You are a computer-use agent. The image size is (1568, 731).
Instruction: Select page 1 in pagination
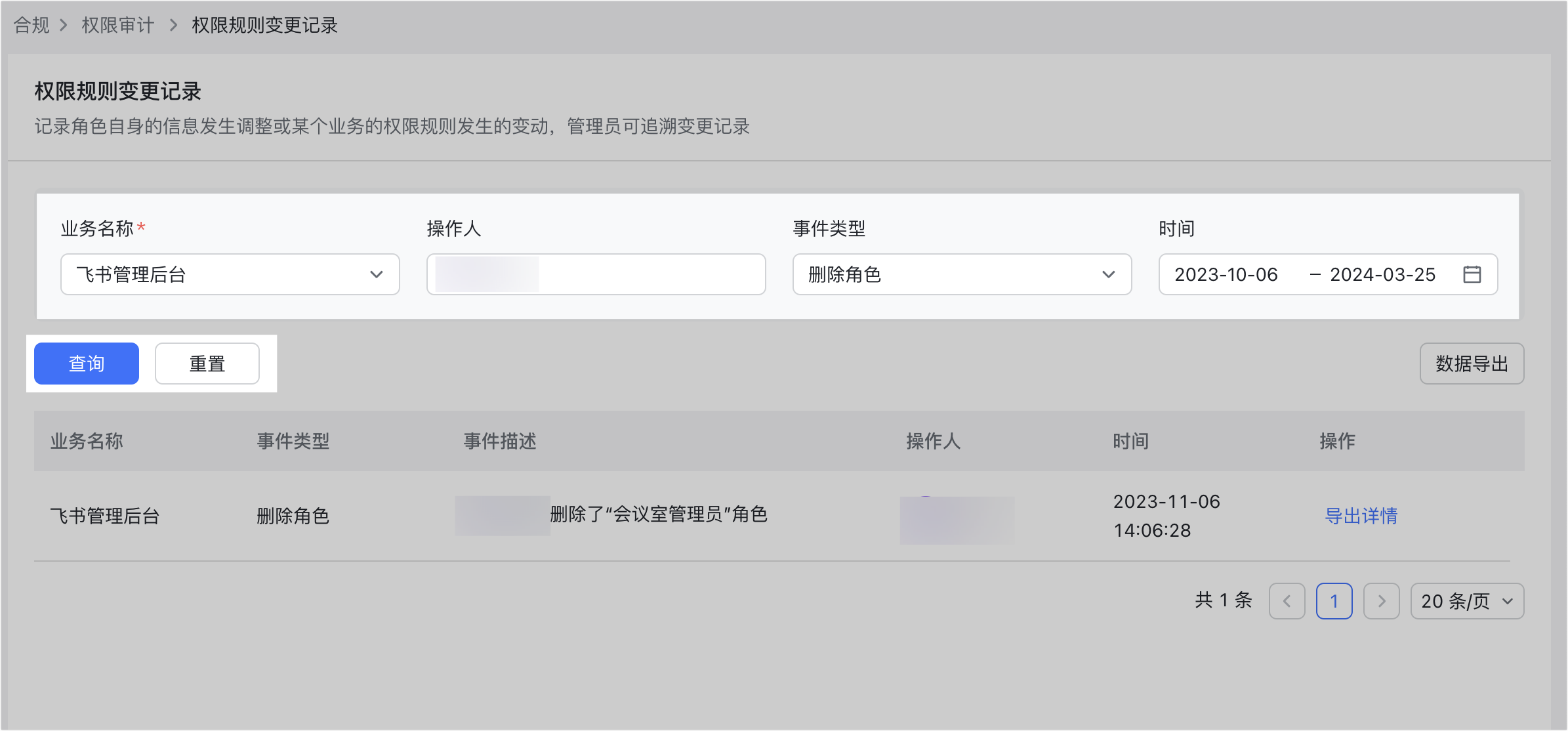pos(1334,600)
